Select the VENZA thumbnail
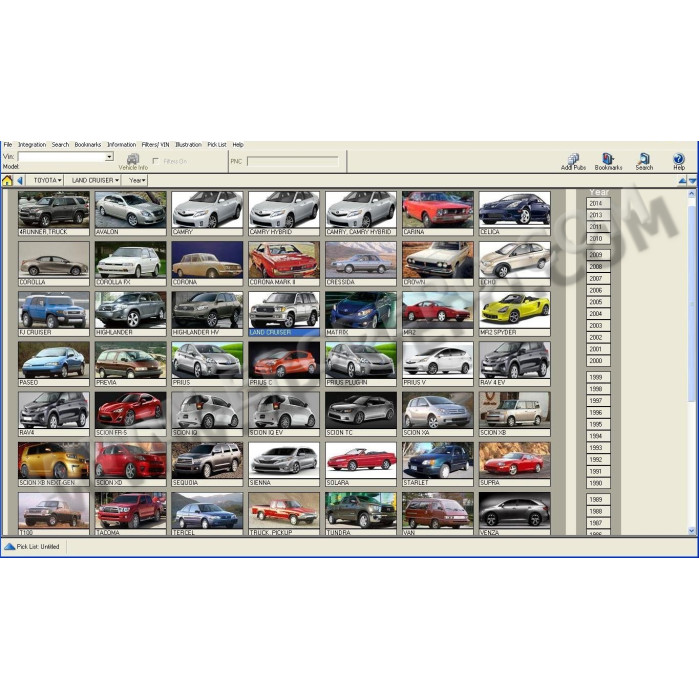 coord(514,513)
